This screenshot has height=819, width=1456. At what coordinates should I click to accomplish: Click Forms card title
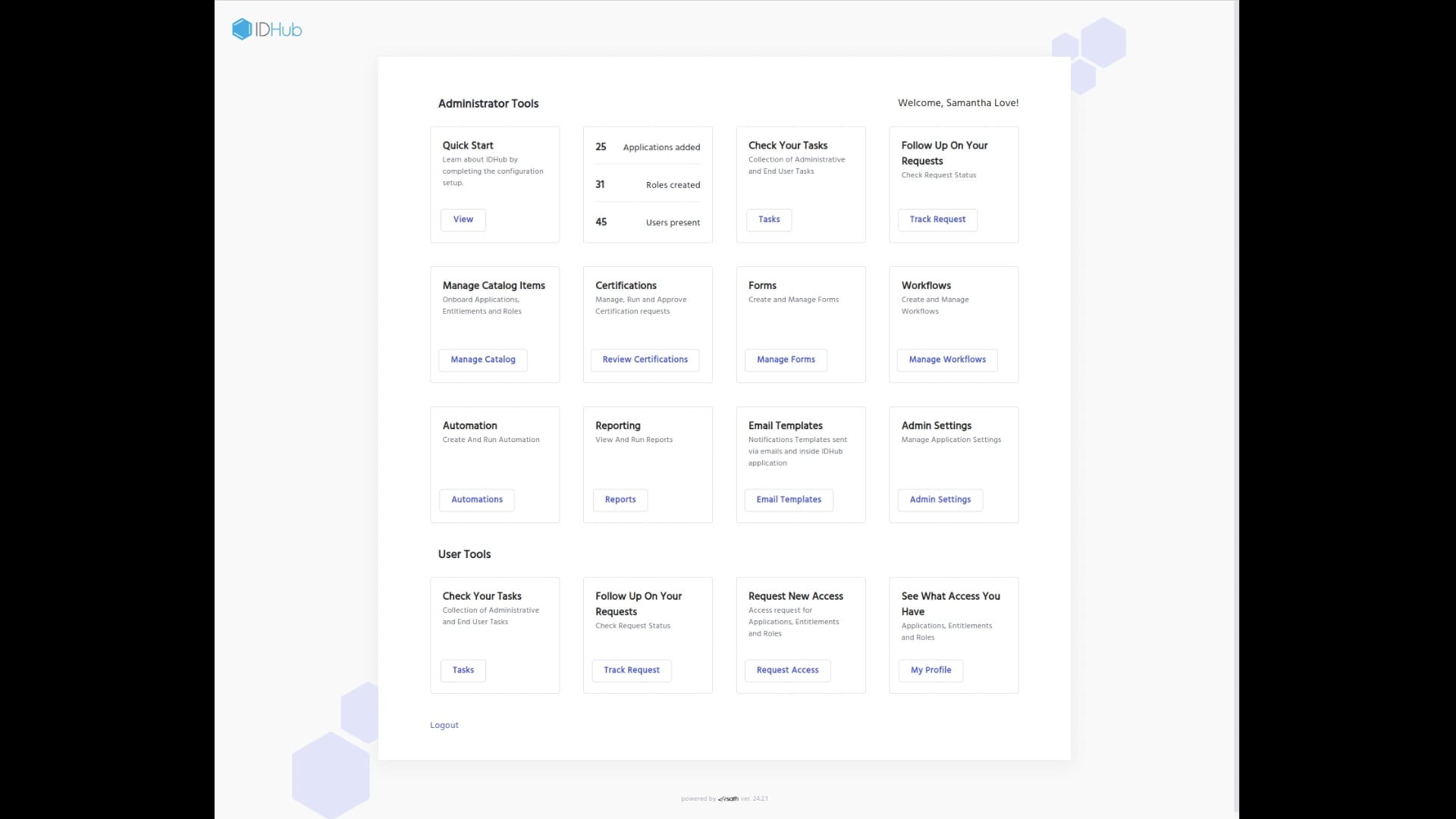[x=762, y=286]
